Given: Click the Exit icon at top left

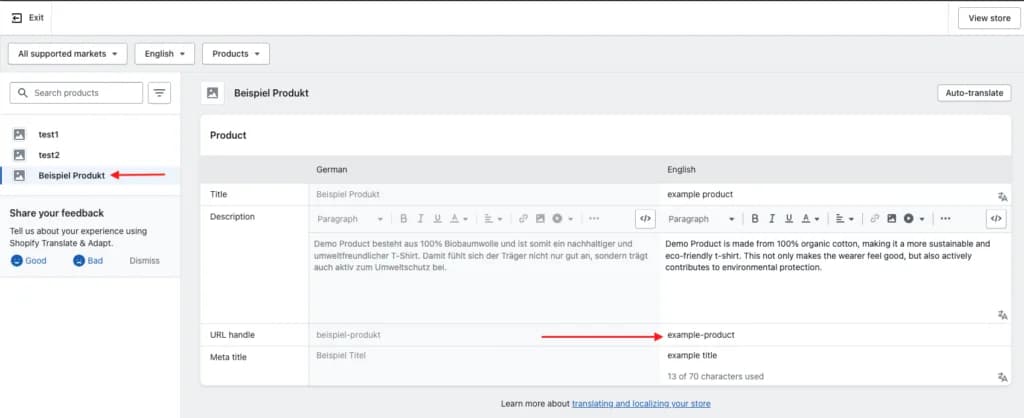Looking at the screenshot, I should (17, 18).
